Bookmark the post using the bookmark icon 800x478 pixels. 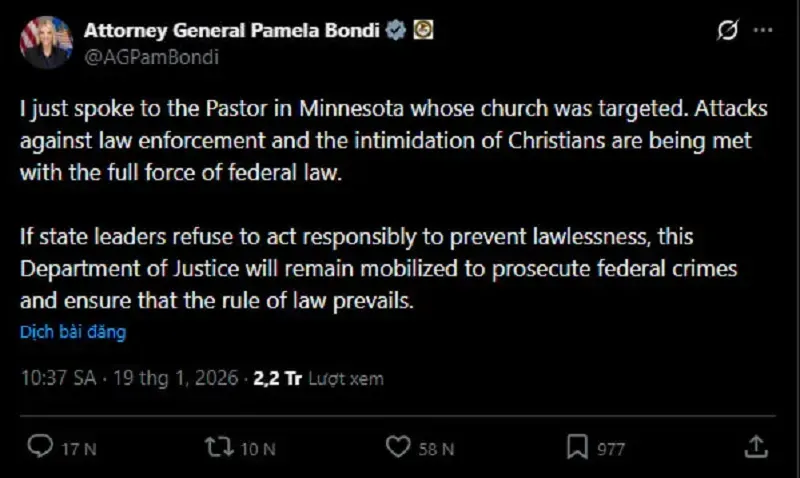577,447
